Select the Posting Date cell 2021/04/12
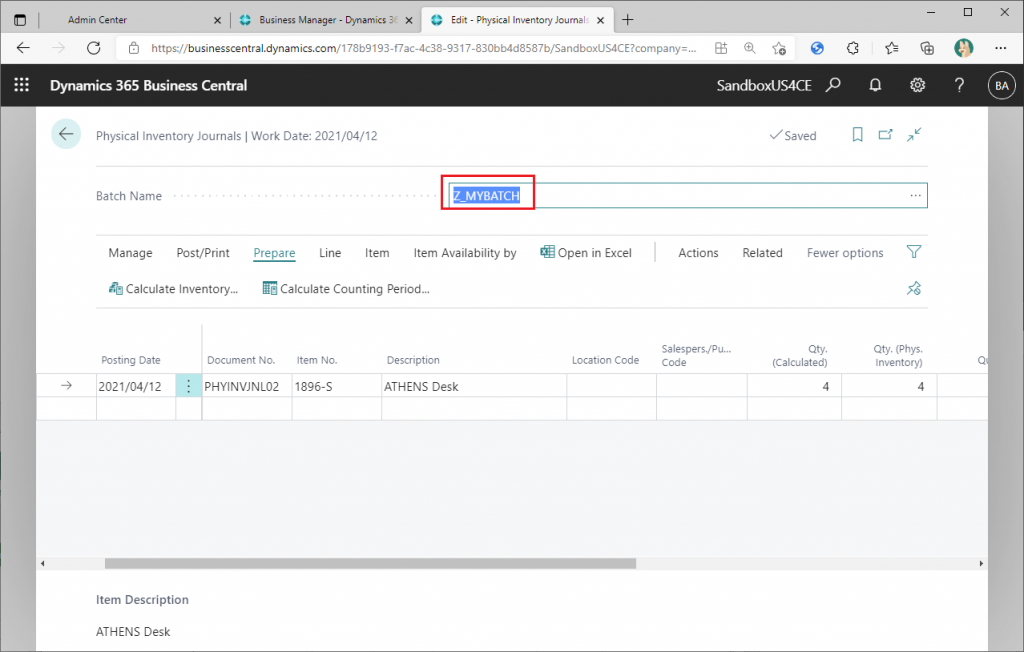 (x=136, y=386)
